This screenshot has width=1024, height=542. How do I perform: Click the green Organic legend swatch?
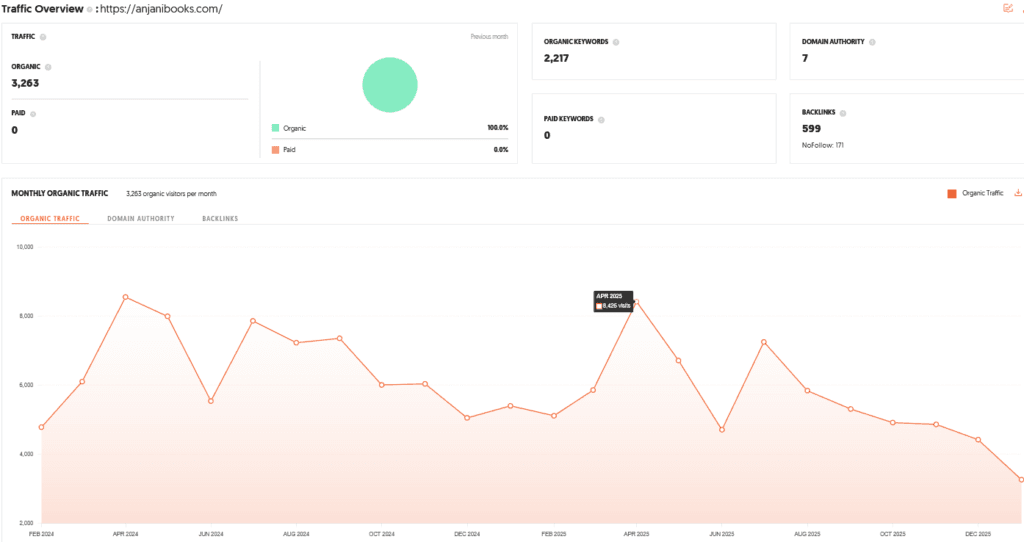(275, 128)
